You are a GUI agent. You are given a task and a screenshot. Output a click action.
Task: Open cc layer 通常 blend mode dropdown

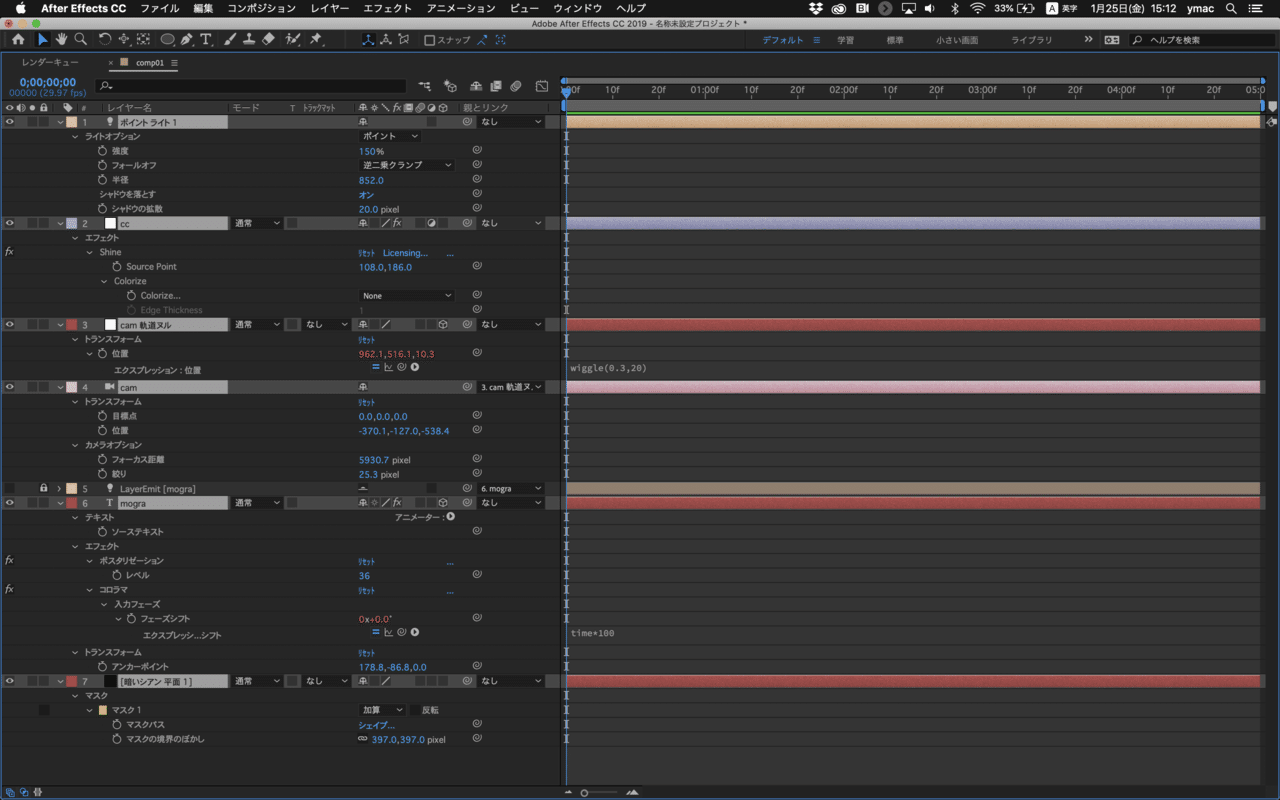tap(258, 224)
